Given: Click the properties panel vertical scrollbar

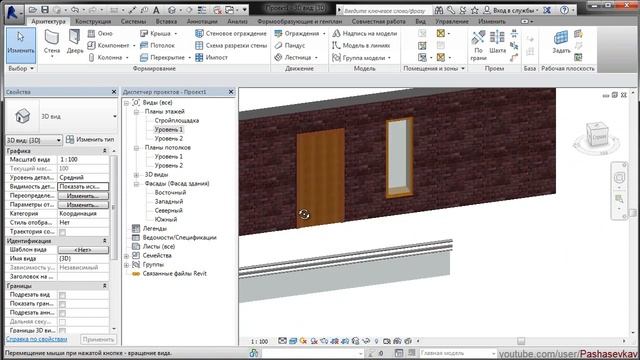Looking at the screenshot, I should 114,208.
